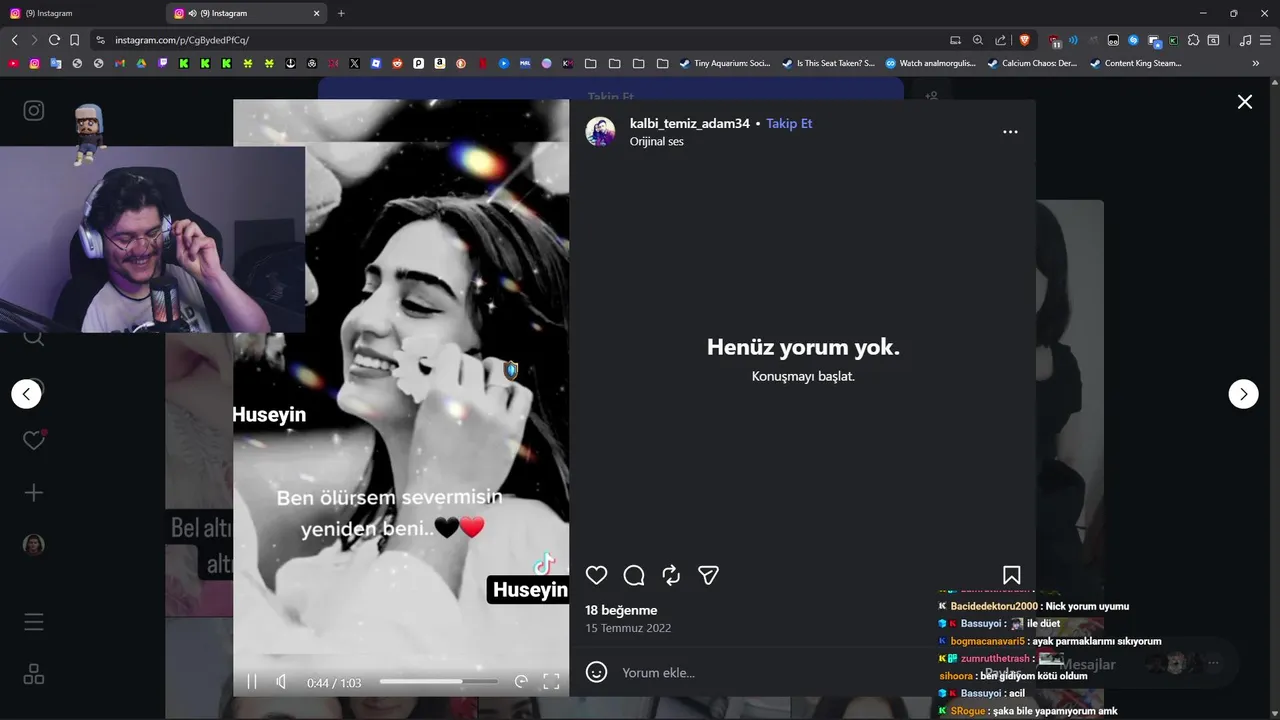Image resolution: width=1280 pixels, height=720 pixels.
Task: Open comments with the speech bubble icon
Action: click(x=634, y=575)
